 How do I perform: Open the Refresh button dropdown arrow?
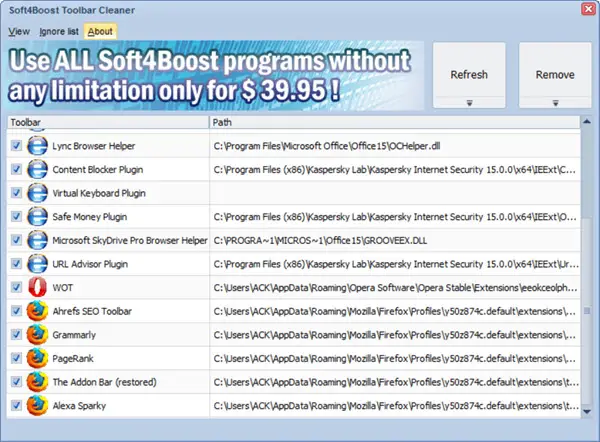[469, 103]
